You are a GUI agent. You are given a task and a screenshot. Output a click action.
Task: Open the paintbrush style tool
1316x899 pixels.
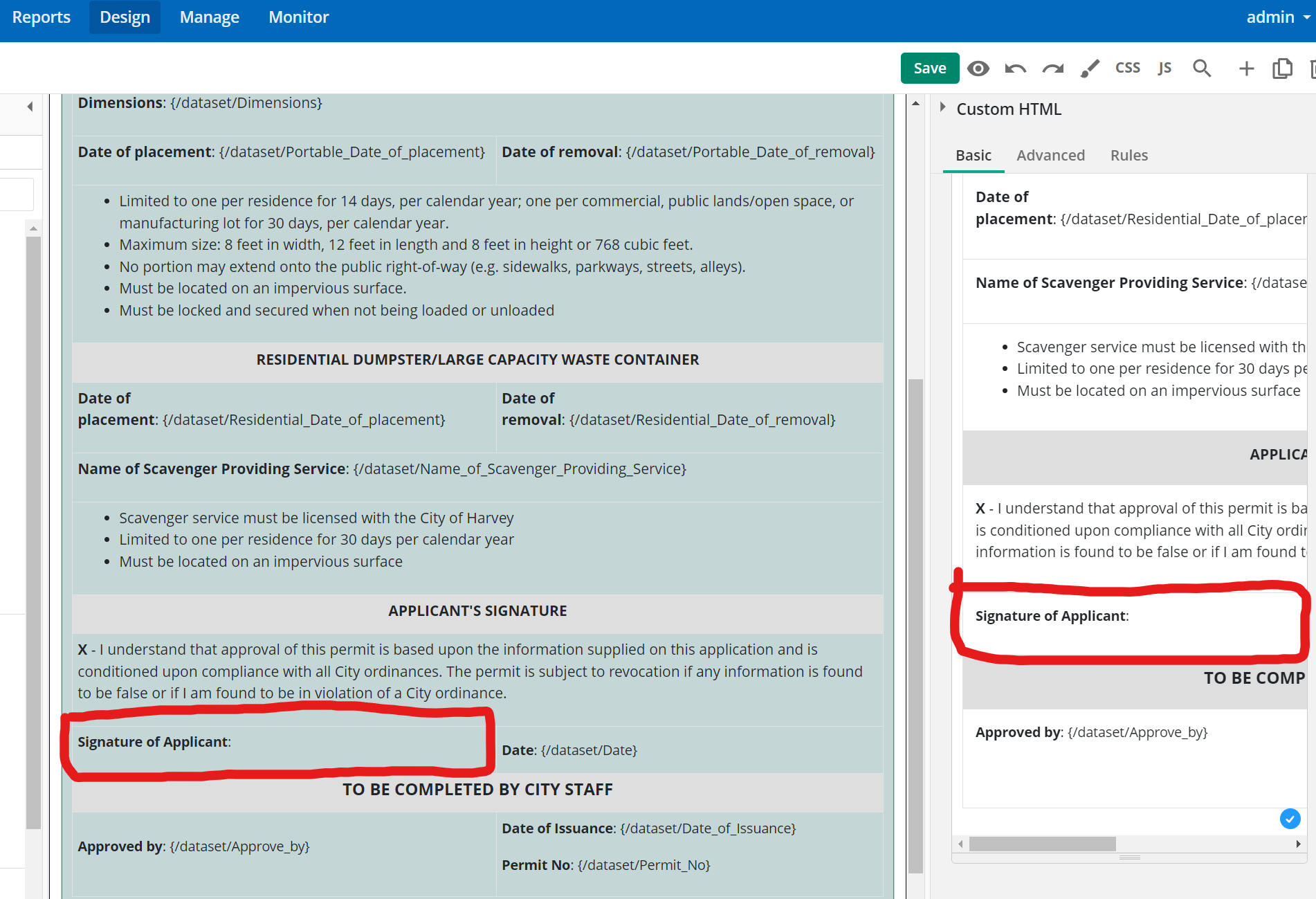click(1090, 69)
